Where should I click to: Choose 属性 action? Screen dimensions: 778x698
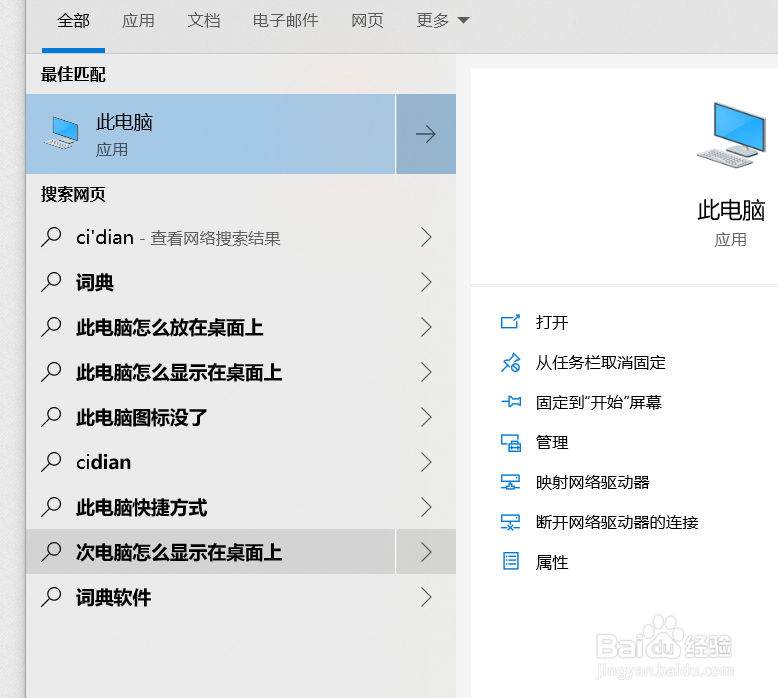point(552,563)
